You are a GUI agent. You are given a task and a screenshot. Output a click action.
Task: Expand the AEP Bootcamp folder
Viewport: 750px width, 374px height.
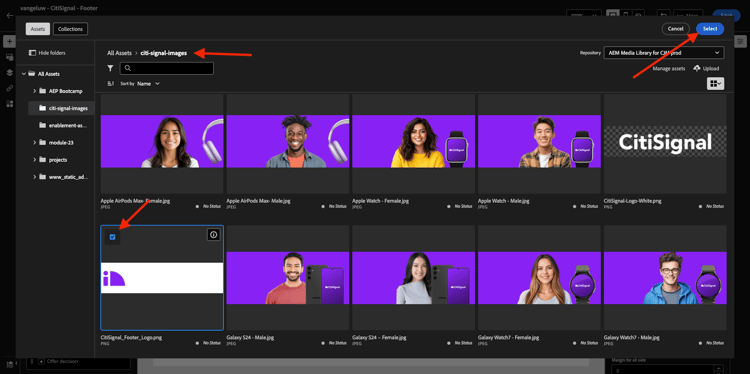(35, 91)
